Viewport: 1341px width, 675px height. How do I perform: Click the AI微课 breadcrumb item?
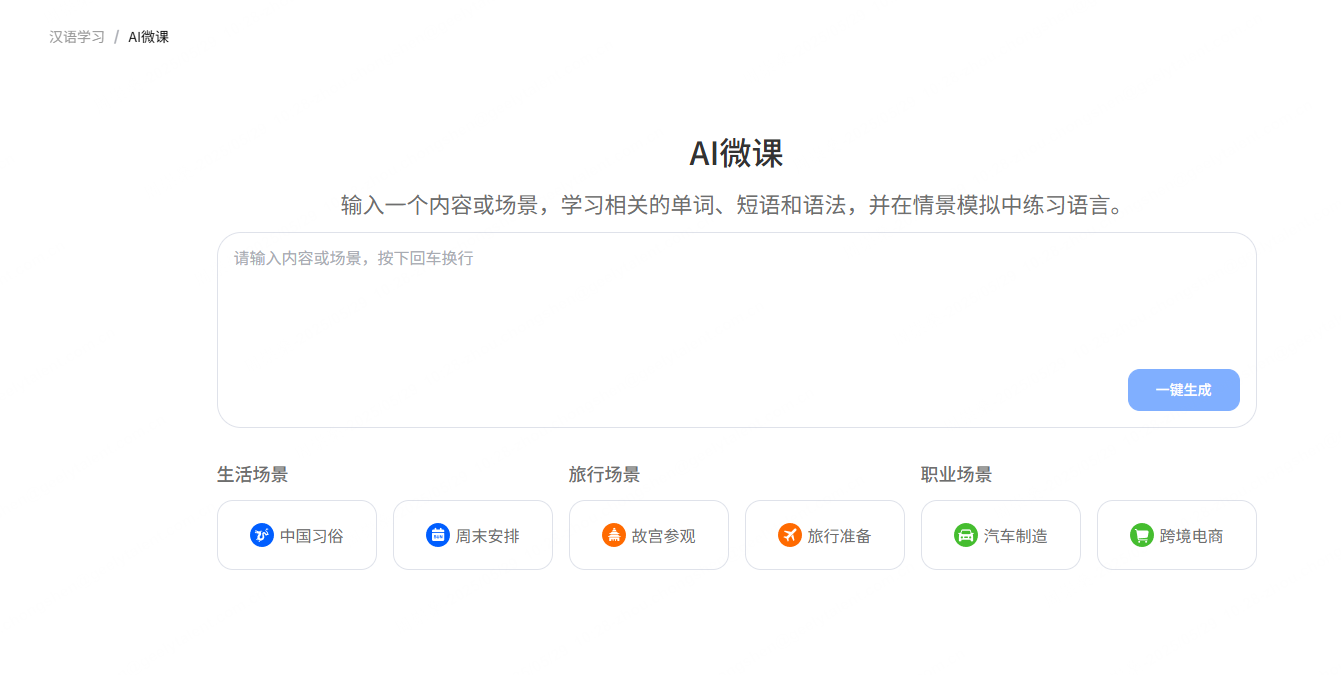coord(147,36)
